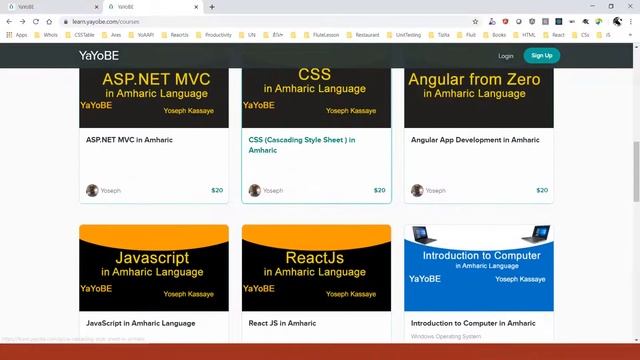Screen dimensions: 640x360
Task: Open the Angular from Zero thumbnail
Action: point(479,98)
